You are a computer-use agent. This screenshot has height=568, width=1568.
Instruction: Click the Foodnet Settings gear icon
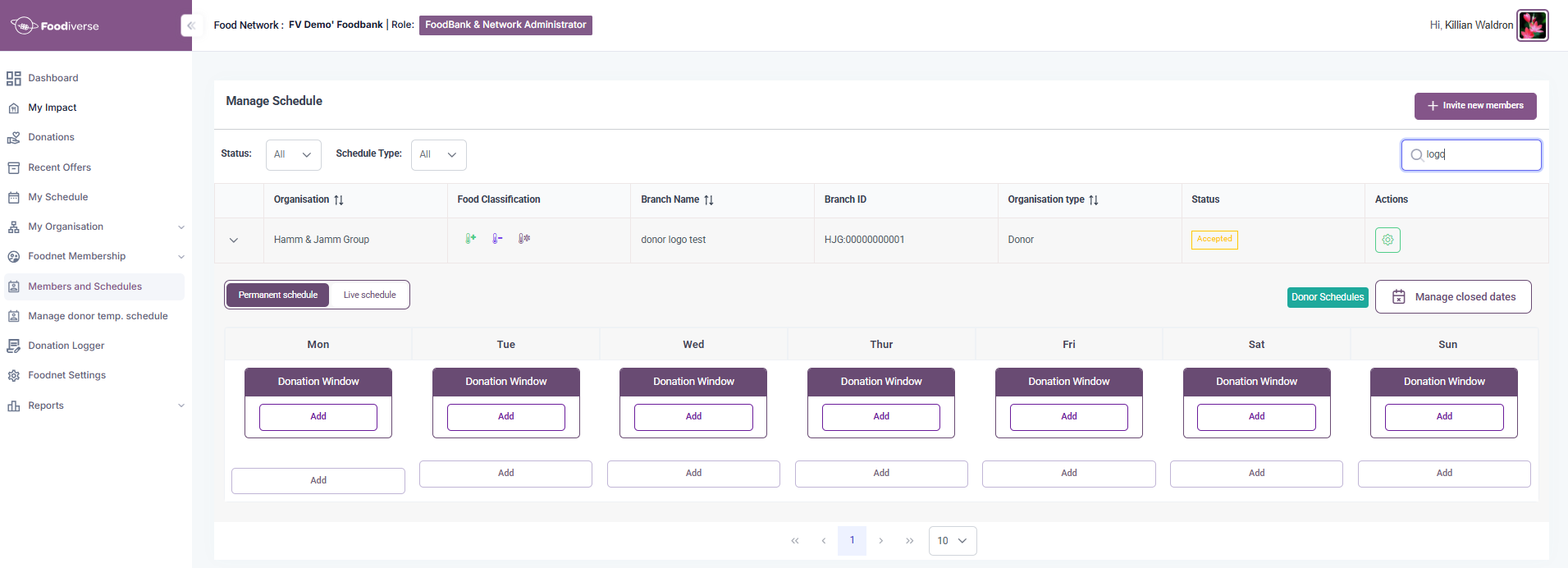[x=14, y=375]
